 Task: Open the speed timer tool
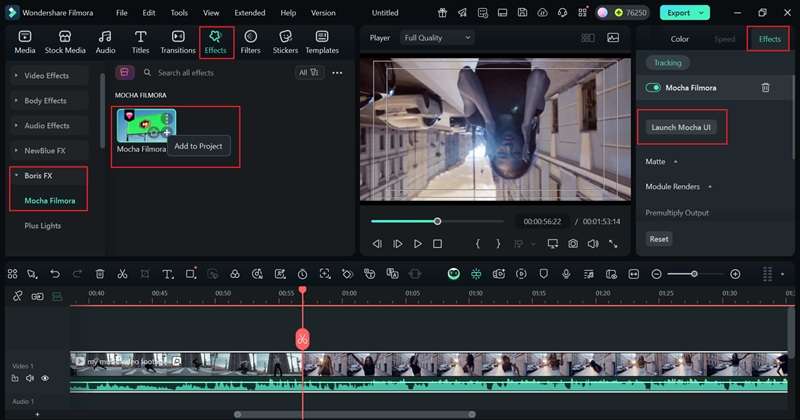(x=303, y=274)
